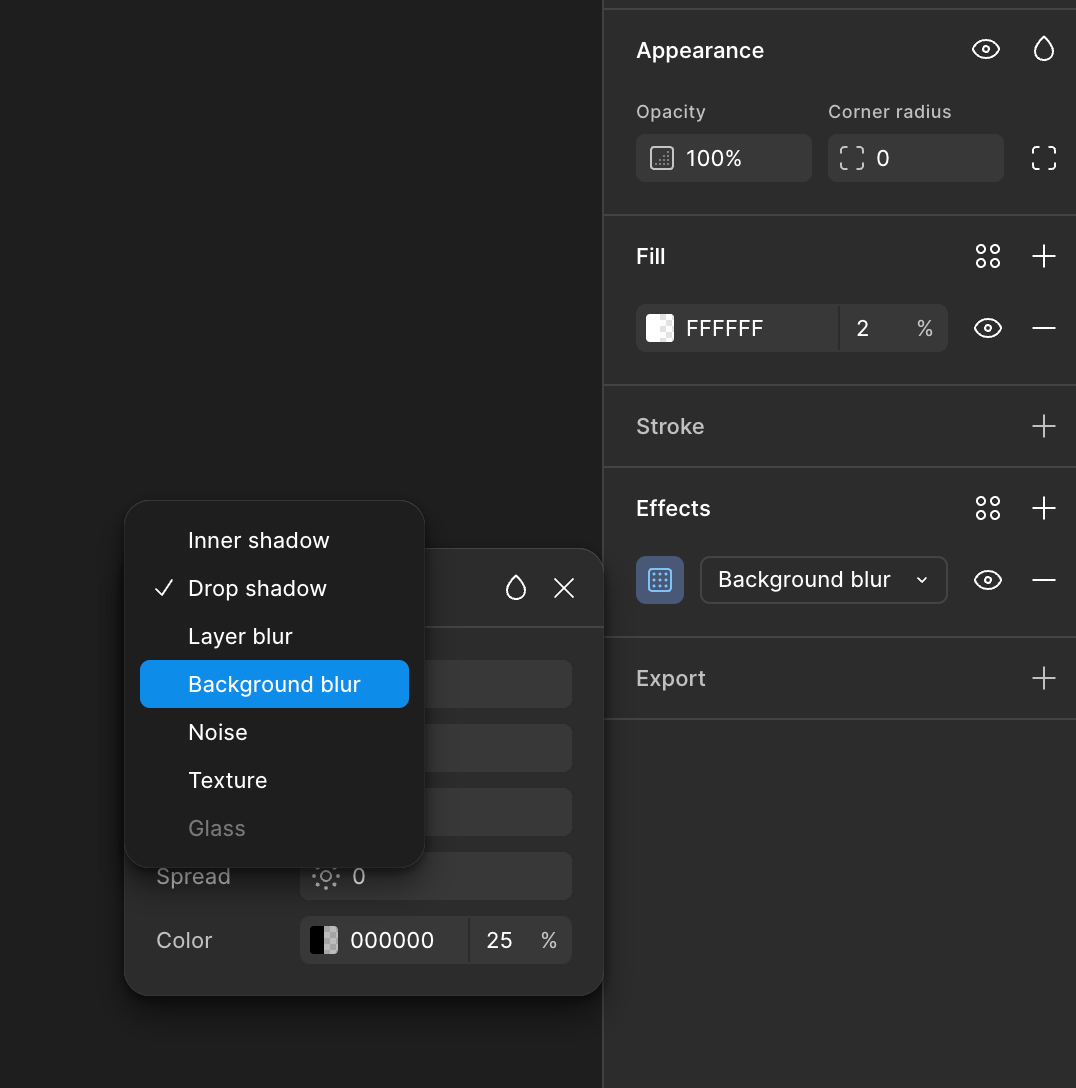The image size is (1076, 1088).
Task: Hide the Background blur effect
Action: (987, 580)
